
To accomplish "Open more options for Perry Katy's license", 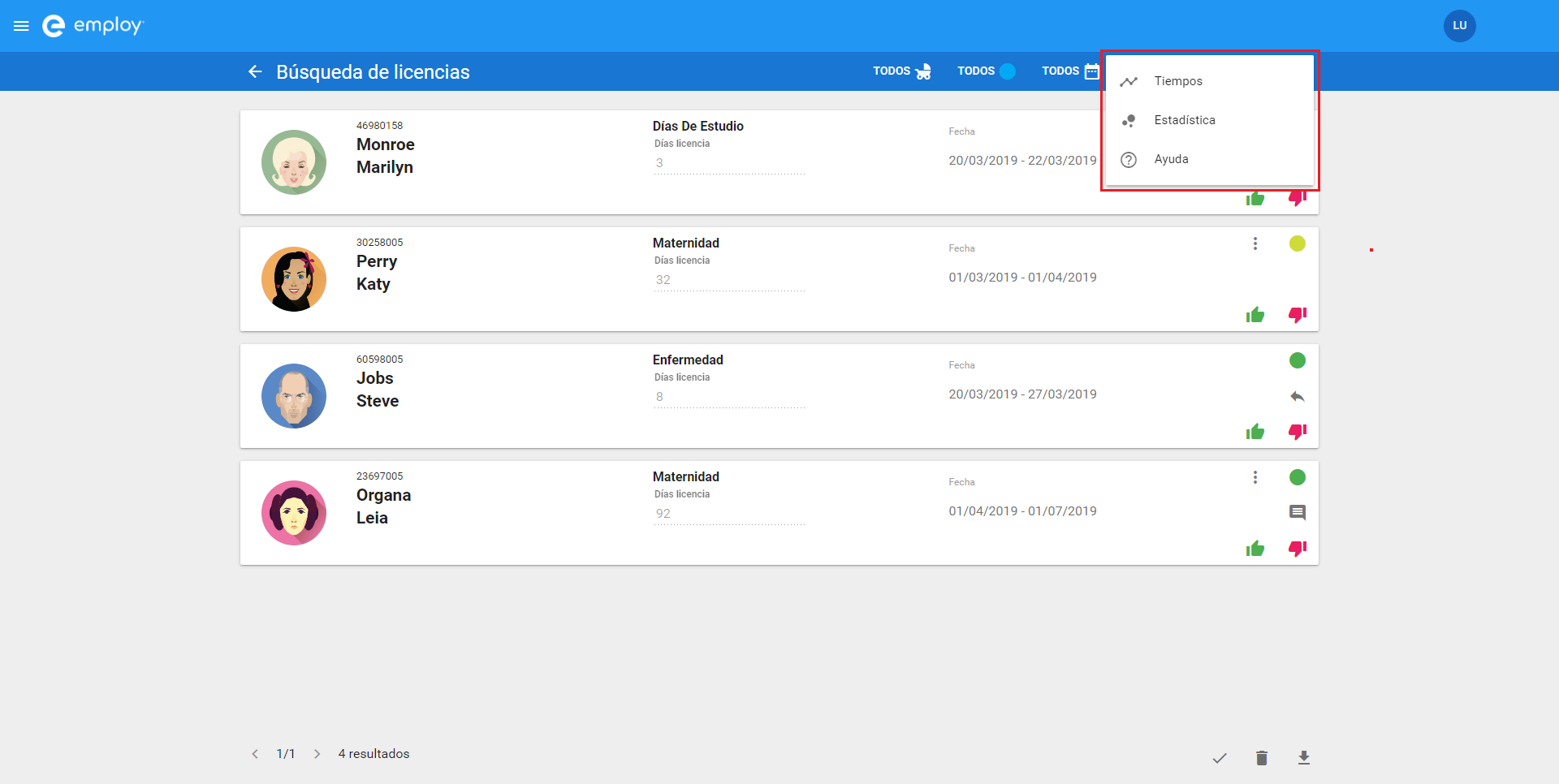I will (x=1255, y=243).
